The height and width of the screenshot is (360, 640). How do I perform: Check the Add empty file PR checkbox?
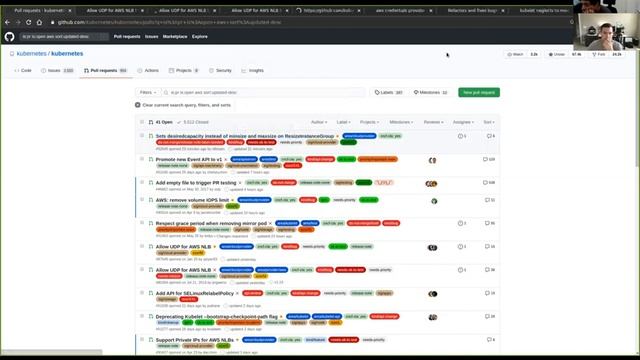[x=142, y=182]
